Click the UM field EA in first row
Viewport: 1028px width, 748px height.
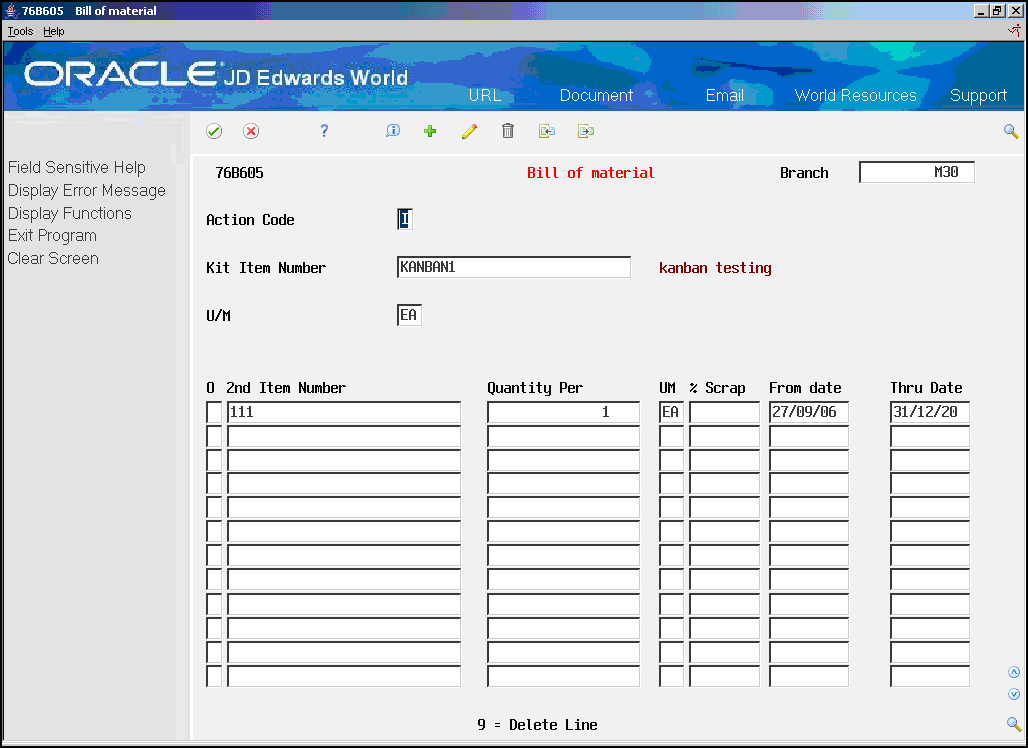pyautogui.click(x=671, y=412)
